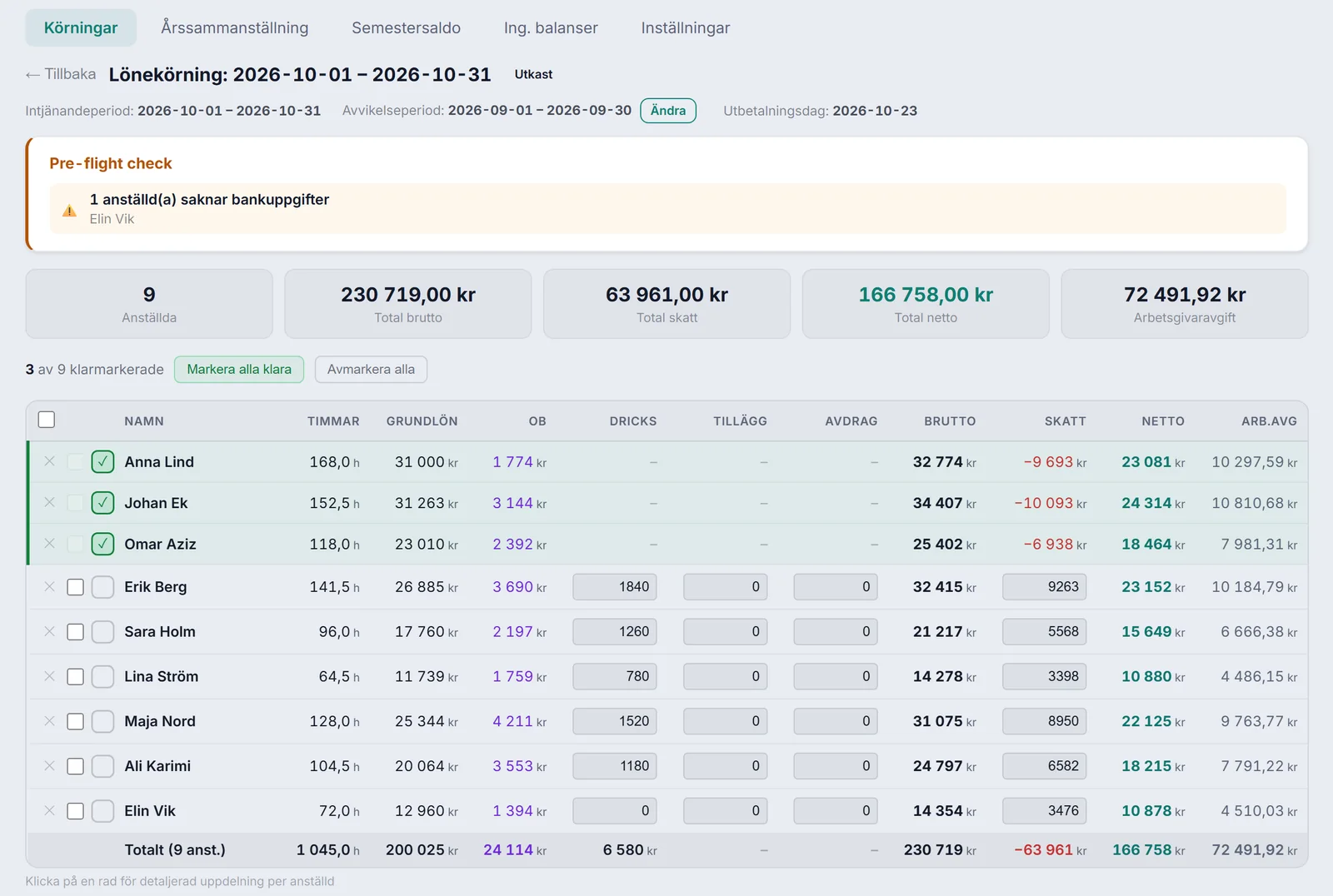Click the X icon beside Ali Karimi
The width and height of the screenshot is (1333, 896).
pos(49,765)
